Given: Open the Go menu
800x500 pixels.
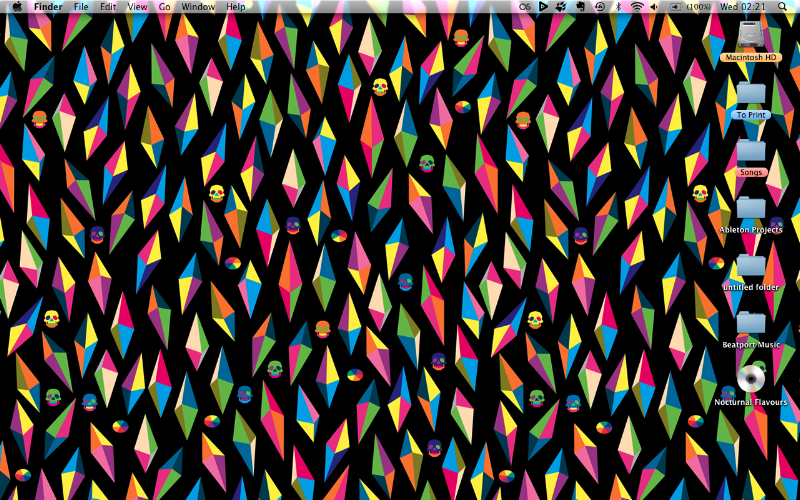Looking at the screenshot, I should (164, 7).
